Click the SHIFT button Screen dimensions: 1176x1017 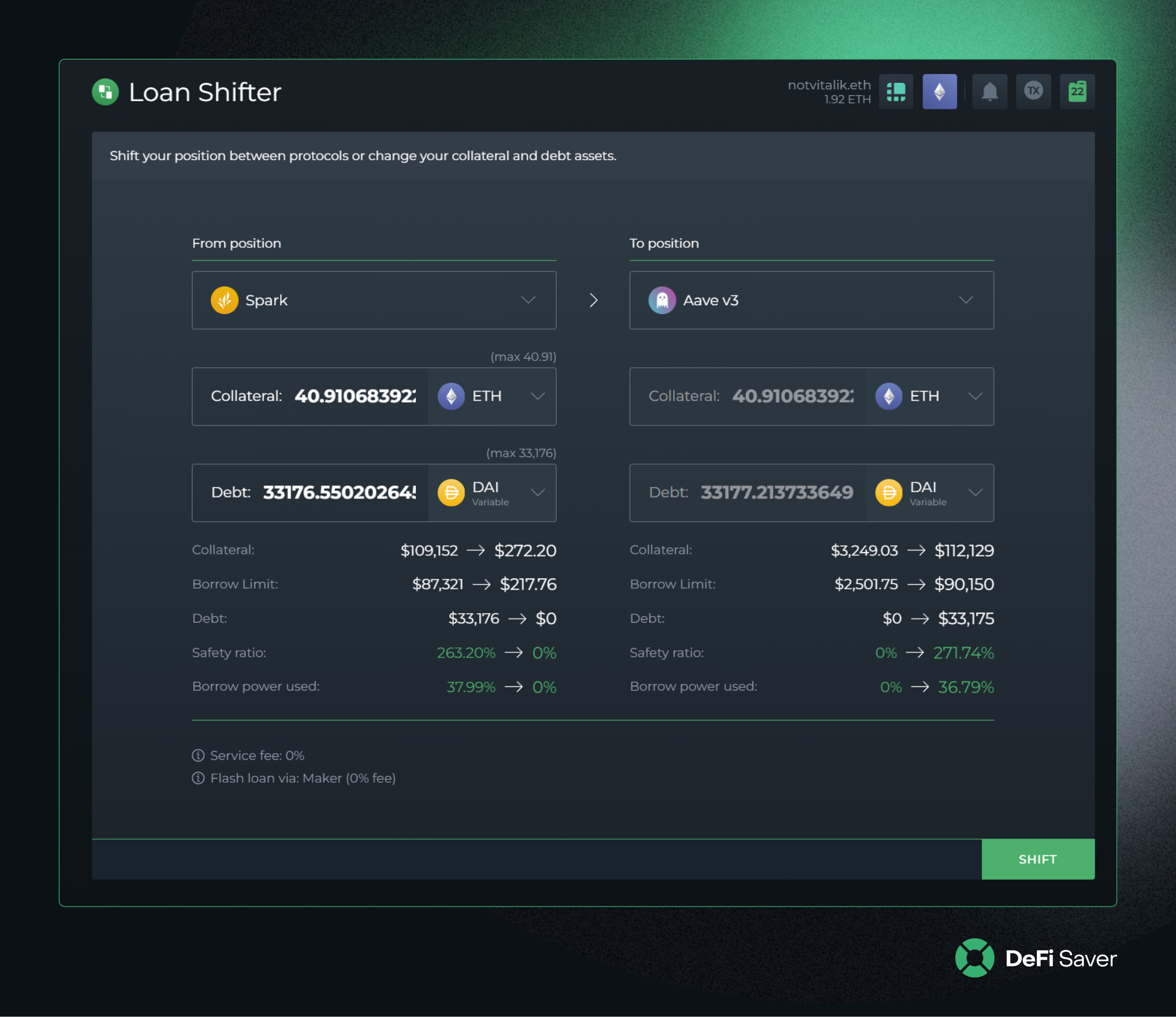[1038, 859]
